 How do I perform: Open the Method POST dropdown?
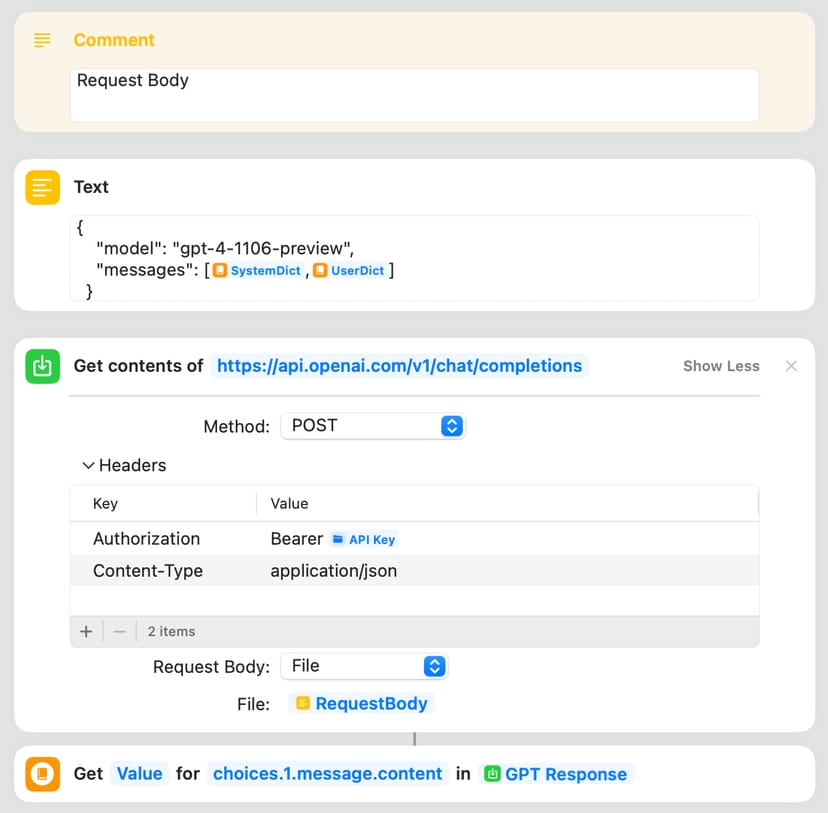(x=372, y=426)
